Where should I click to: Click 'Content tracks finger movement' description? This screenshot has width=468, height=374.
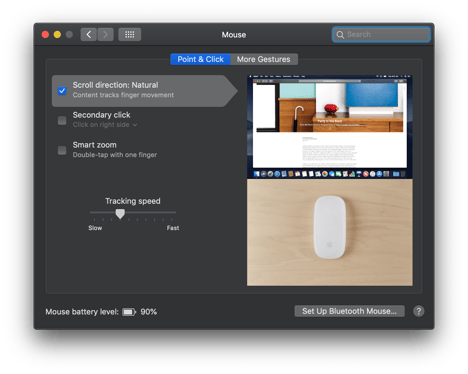tap(123, 95)
